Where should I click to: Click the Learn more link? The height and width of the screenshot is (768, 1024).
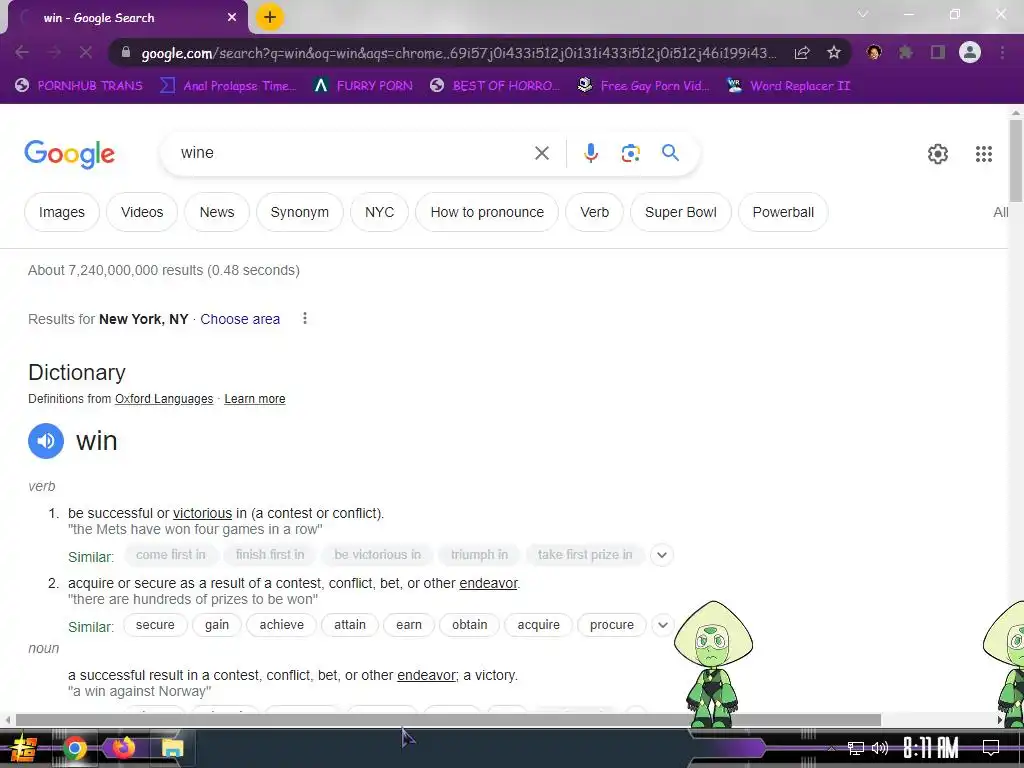(255, 399)
